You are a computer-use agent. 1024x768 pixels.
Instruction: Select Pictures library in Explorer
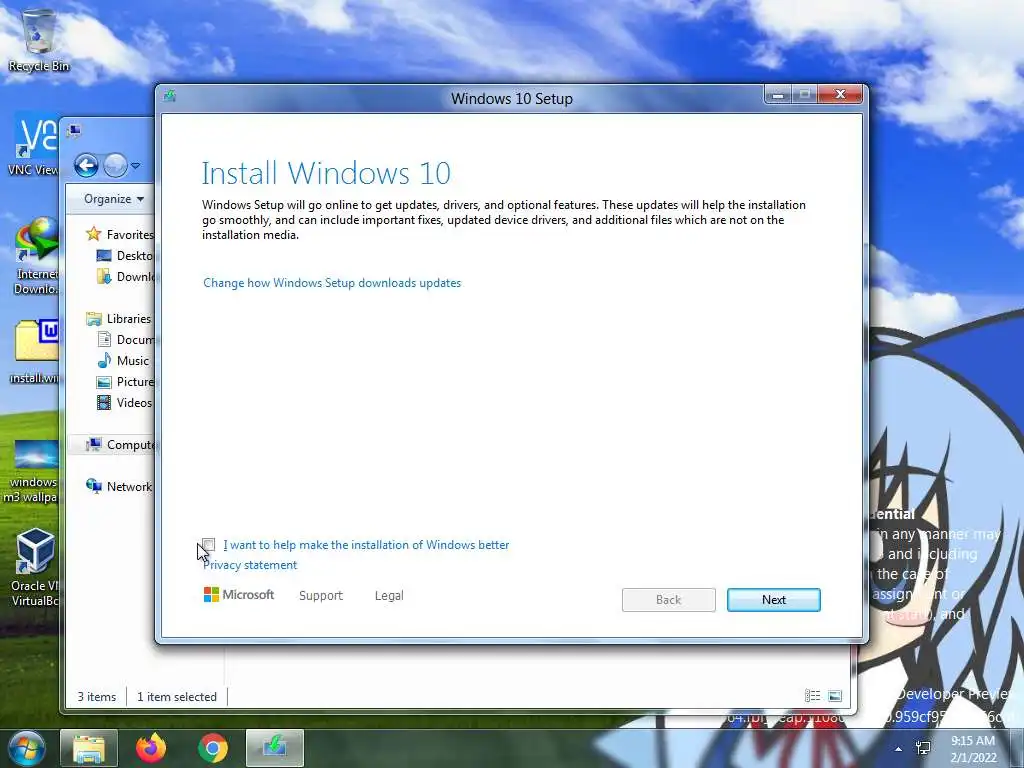click(125, 381)
